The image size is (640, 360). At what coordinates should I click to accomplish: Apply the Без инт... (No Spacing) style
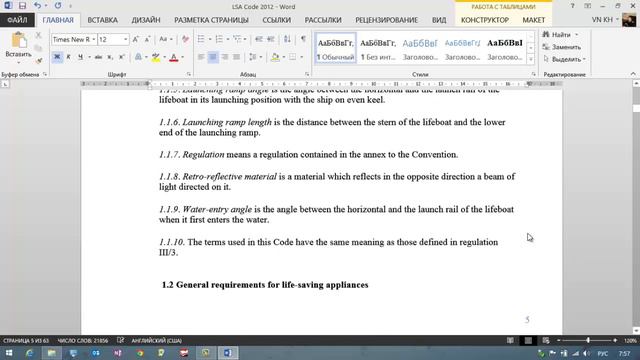pyautogui.click(x=378, y=48)
